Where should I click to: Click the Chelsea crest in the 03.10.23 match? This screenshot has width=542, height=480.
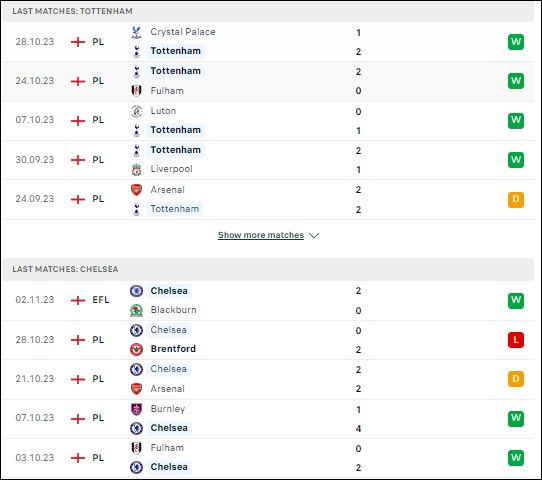pyautogui.click(x=137, y=467)
